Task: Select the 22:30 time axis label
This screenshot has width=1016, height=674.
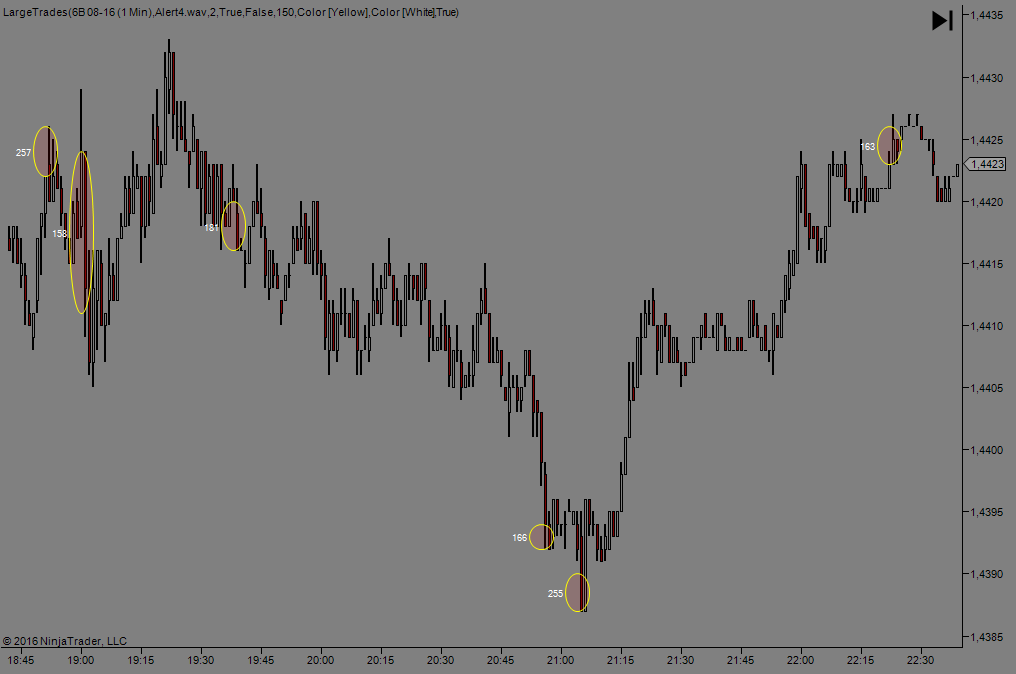Action: point(920,660)
